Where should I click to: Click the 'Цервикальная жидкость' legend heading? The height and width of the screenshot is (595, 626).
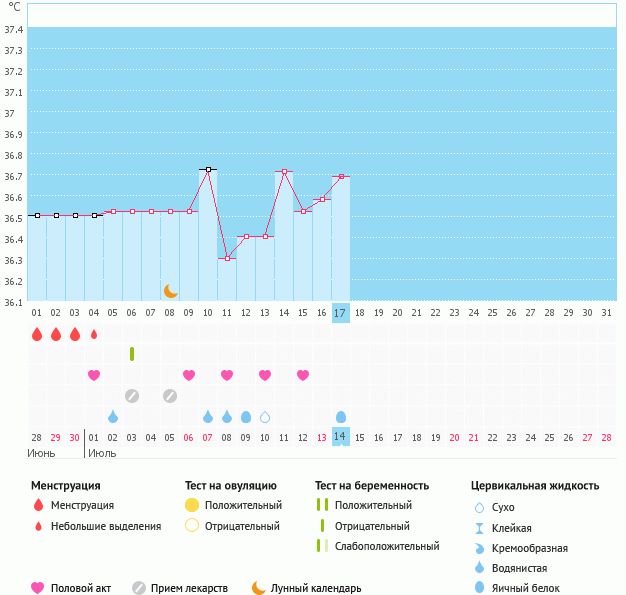tap(535, 485)
